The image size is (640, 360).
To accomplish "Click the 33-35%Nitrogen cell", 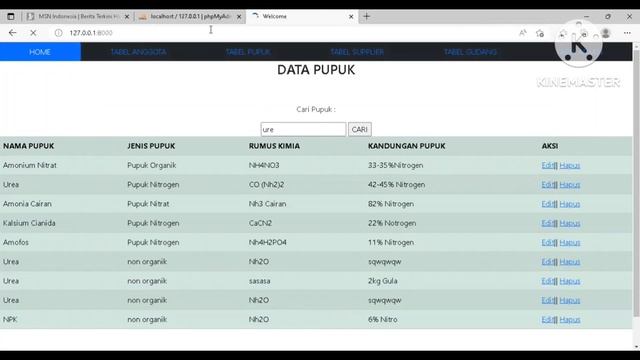I will [x=396, y=165].
